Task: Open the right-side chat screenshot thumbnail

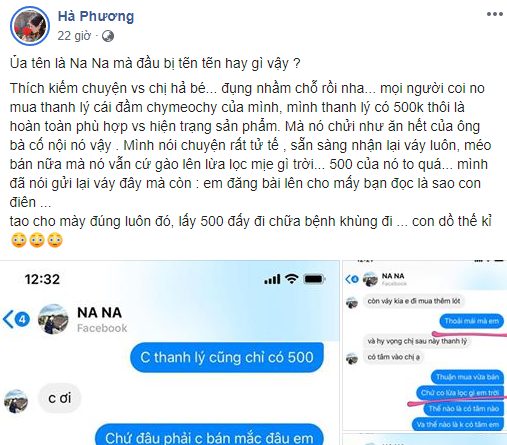Action: click(x=425, y=345)
